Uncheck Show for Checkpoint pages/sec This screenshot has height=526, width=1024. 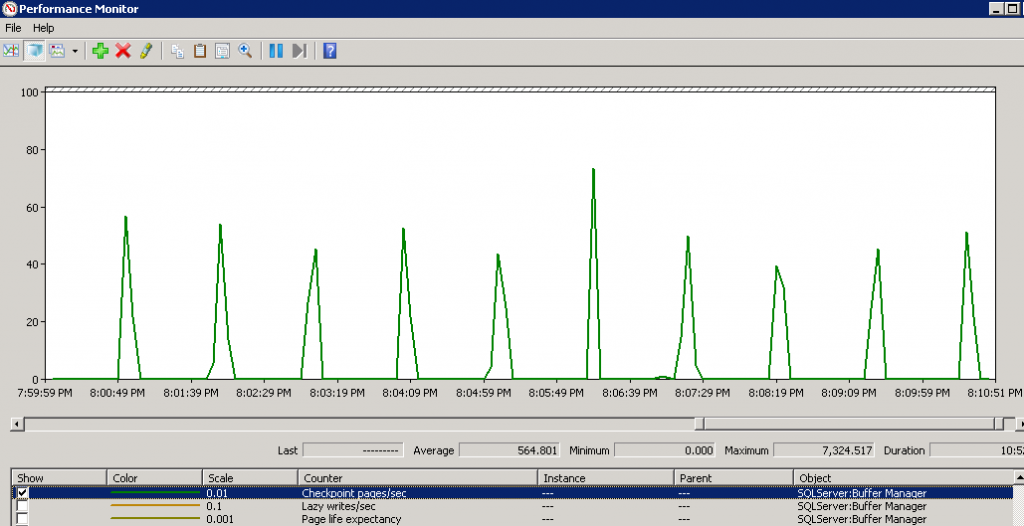pyautogui.click(x=22, y=493)
